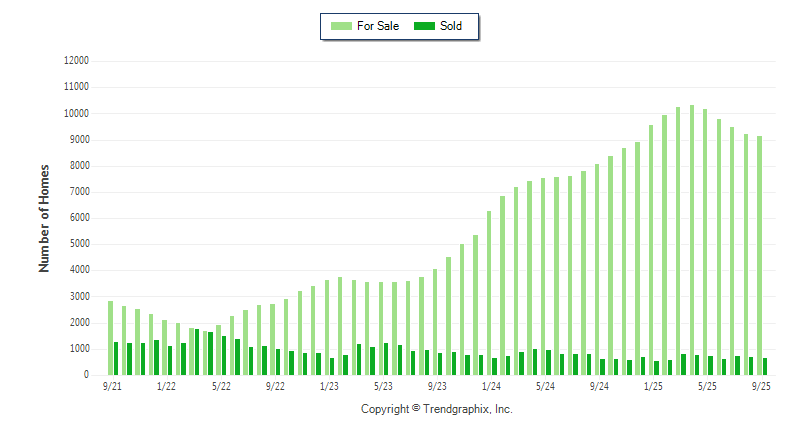Click the 1/23 x-axis date label
The image size is (800, 434).
coord(328,386)
